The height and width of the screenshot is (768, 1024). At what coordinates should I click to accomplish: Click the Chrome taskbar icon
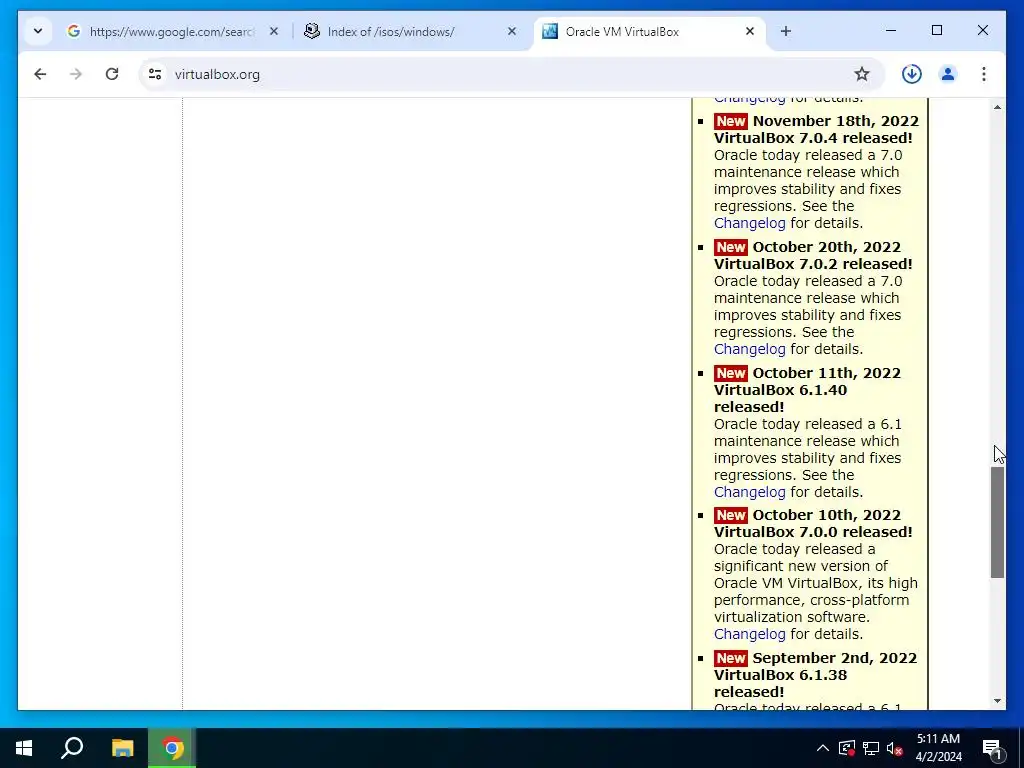172,748
